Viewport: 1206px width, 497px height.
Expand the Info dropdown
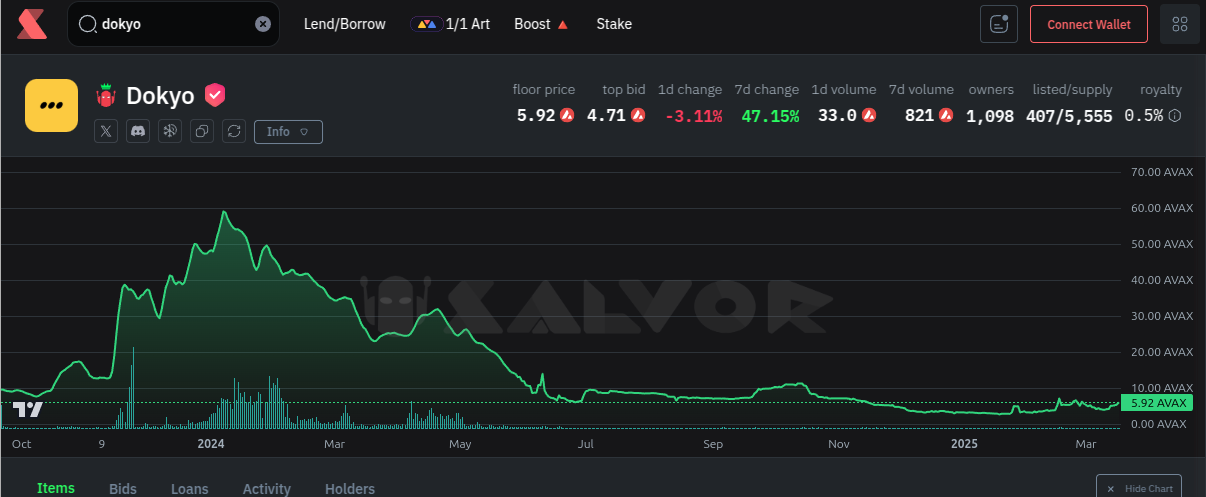tap(288, 131)
